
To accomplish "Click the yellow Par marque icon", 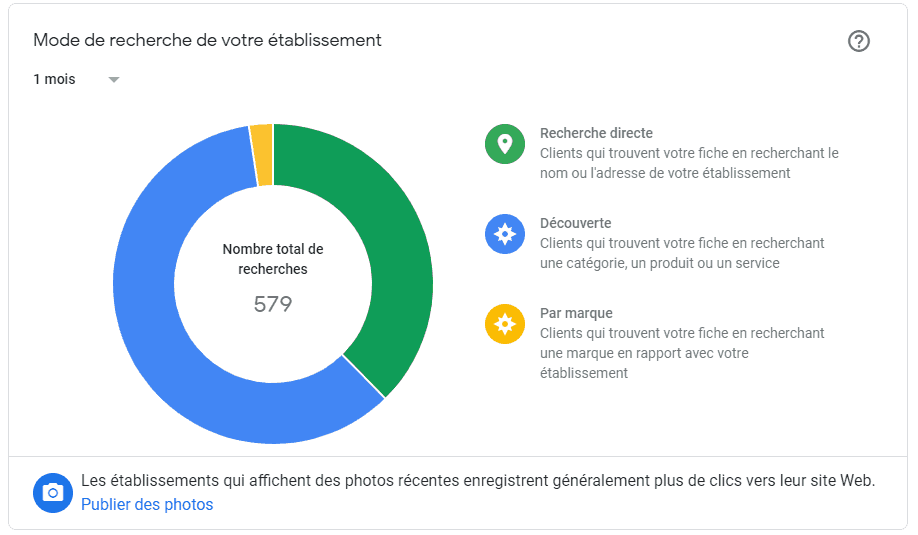I will (505, 324).
